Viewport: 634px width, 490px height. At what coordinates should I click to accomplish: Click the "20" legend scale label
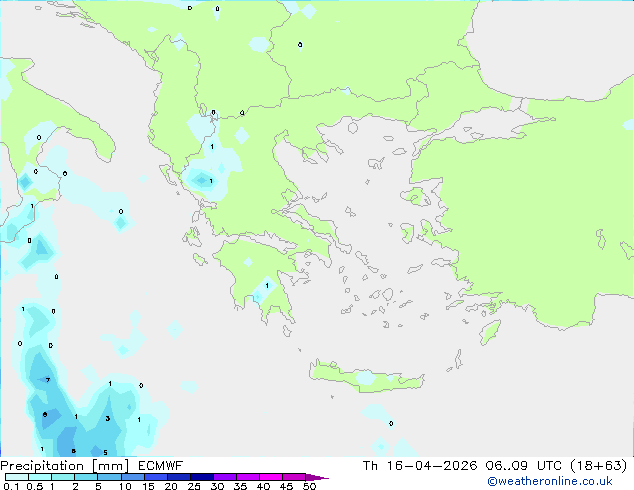pyautogui.click(x=171, y=486)
